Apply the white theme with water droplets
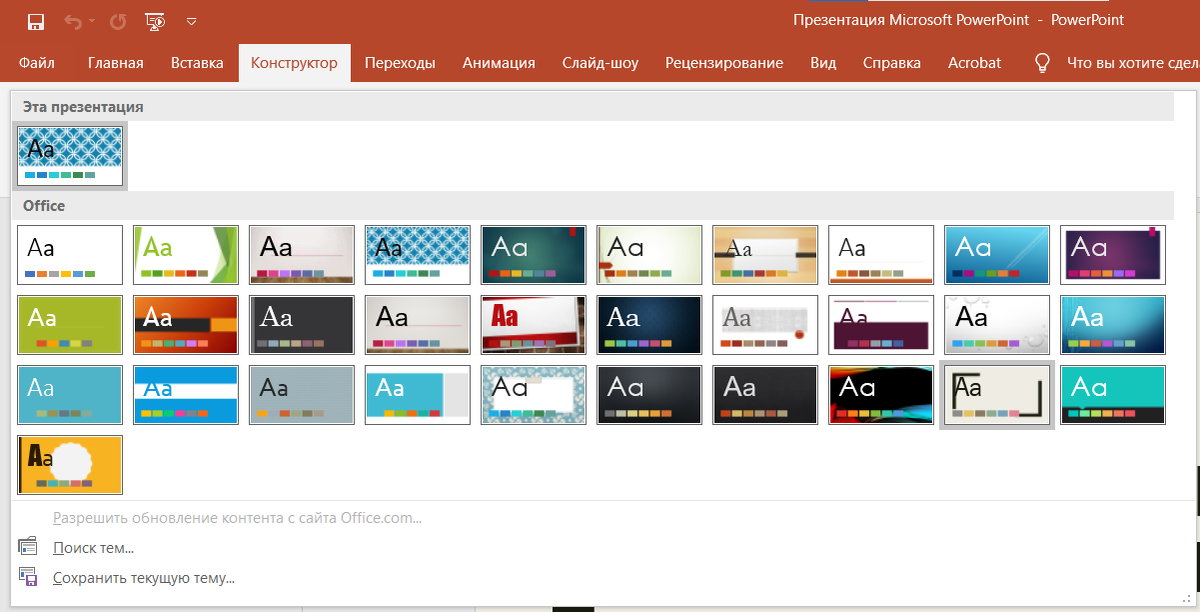The image size is (1200, 612). [x=998, y=325]
